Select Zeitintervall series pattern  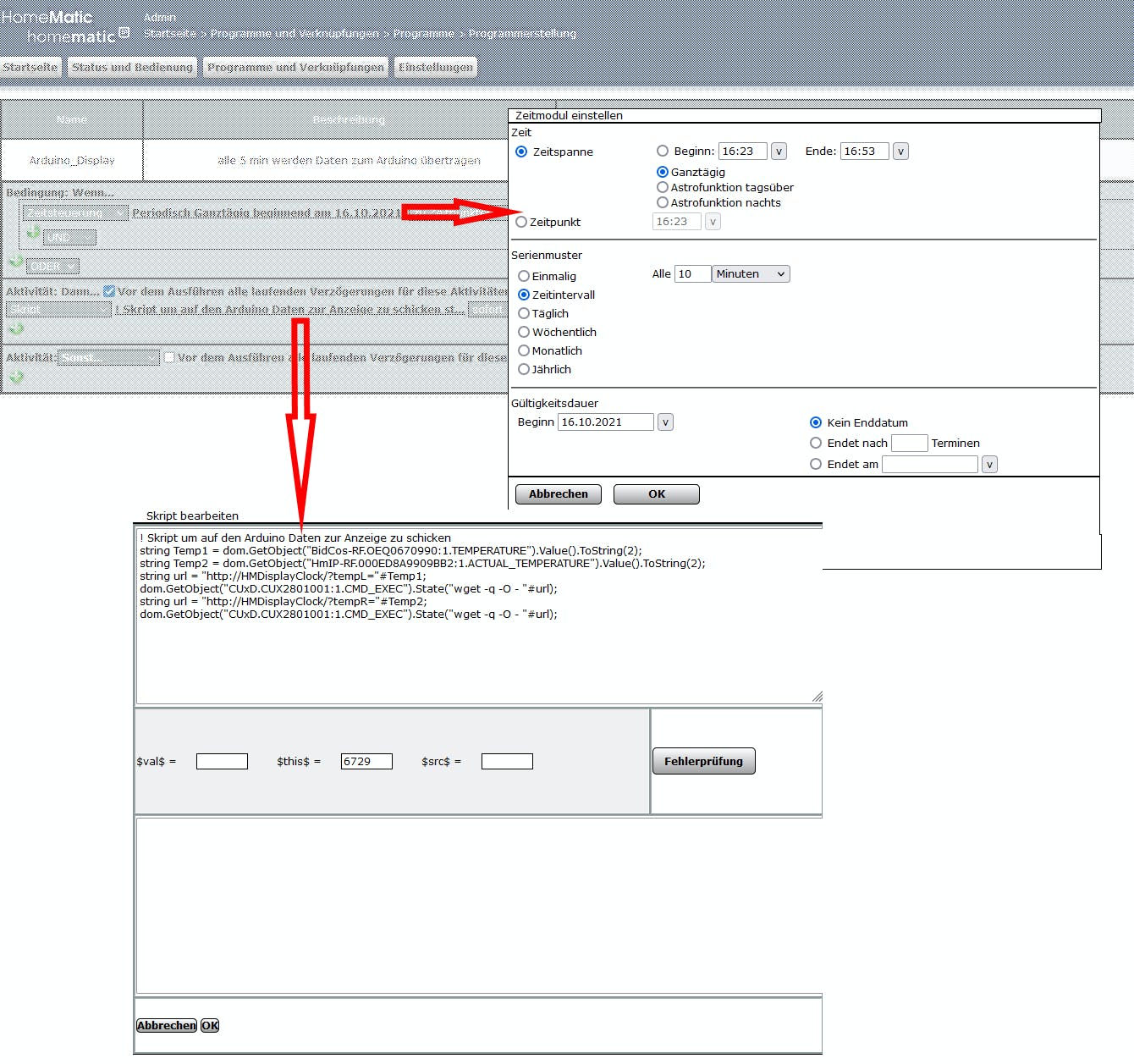click(x=524, y=295)
